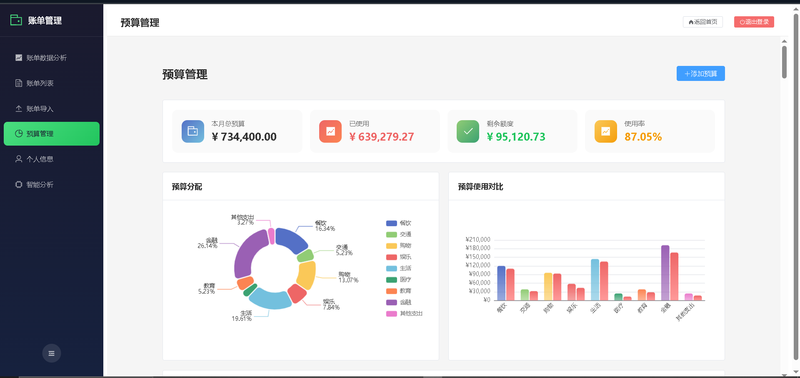The image size is (800, 378).
Task: Click the red 已使用 chart icon
Action: pos(330,131)
